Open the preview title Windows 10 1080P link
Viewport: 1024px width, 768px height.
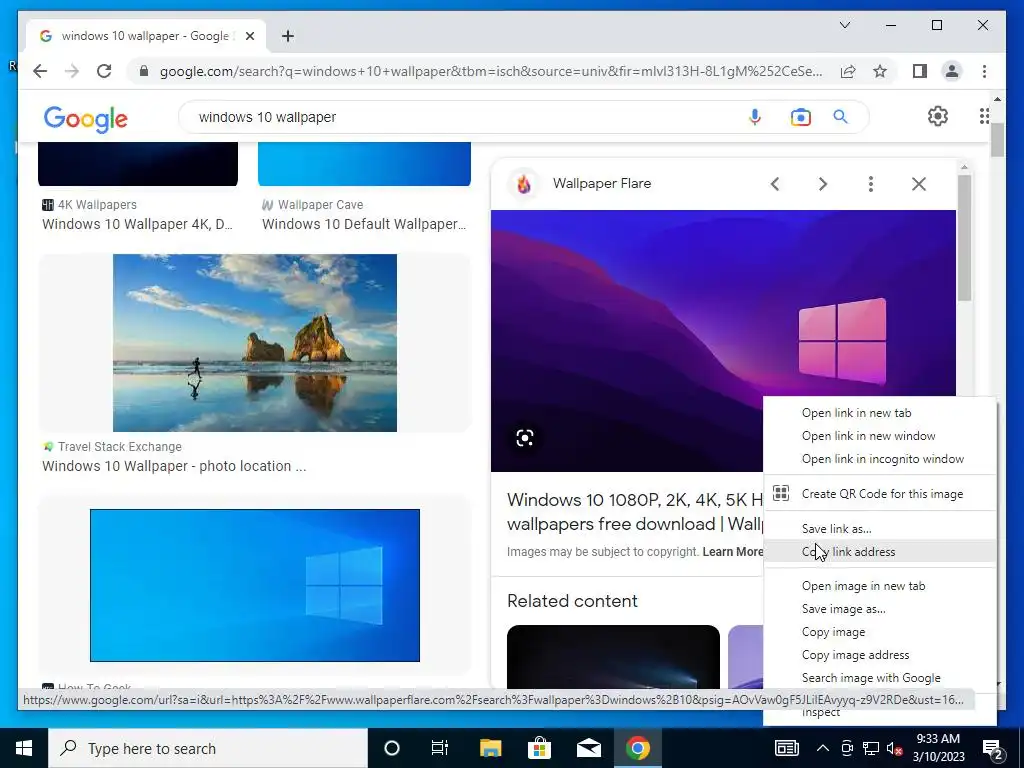tap(634, 512)
